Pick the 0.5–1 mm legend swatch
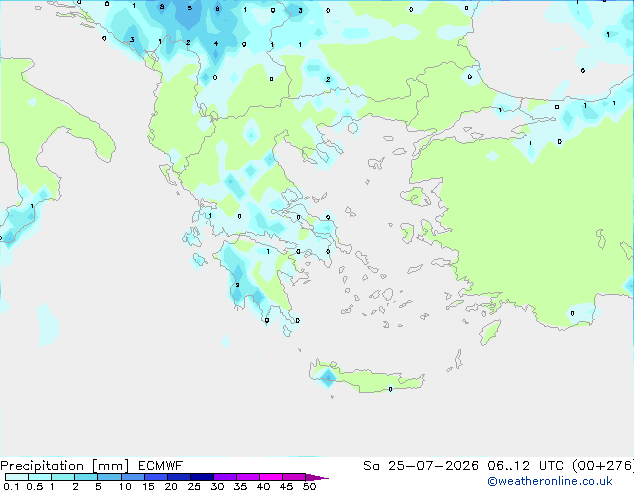The image size is (634, 490). point(40,477)
